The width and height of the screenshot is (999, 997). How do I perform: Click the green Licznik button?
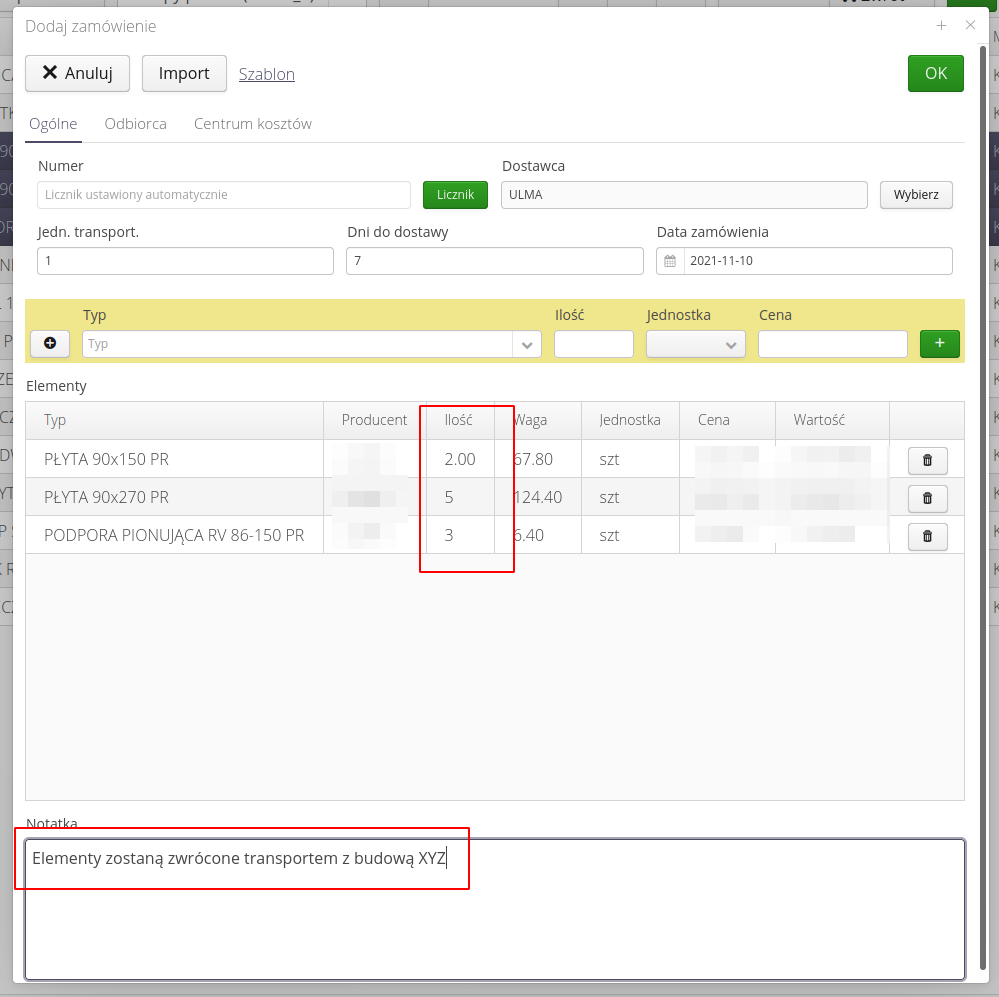(x=455, y=195)
